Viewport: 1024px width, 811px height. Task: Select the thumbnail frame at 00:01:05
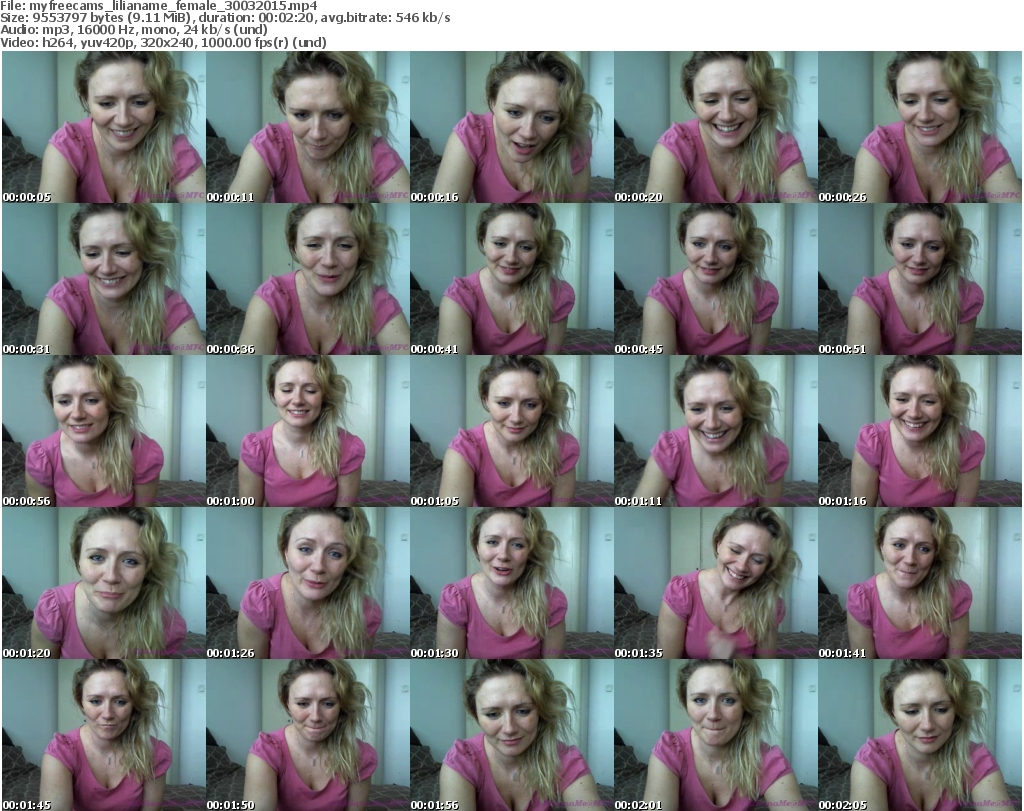click(x=511, y=431)
